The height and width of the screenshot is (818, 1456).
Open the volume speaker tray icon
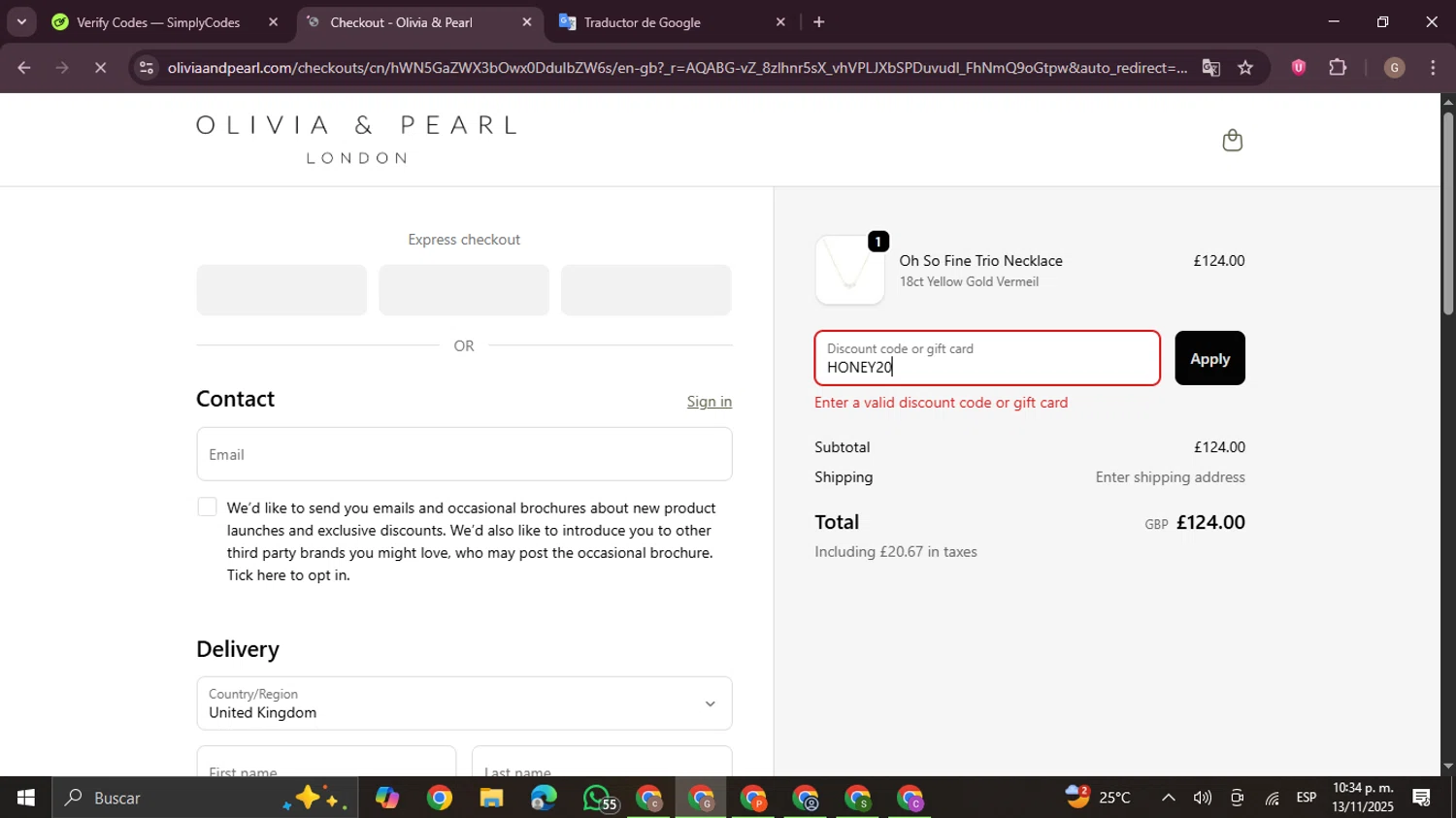point(1203,798)
